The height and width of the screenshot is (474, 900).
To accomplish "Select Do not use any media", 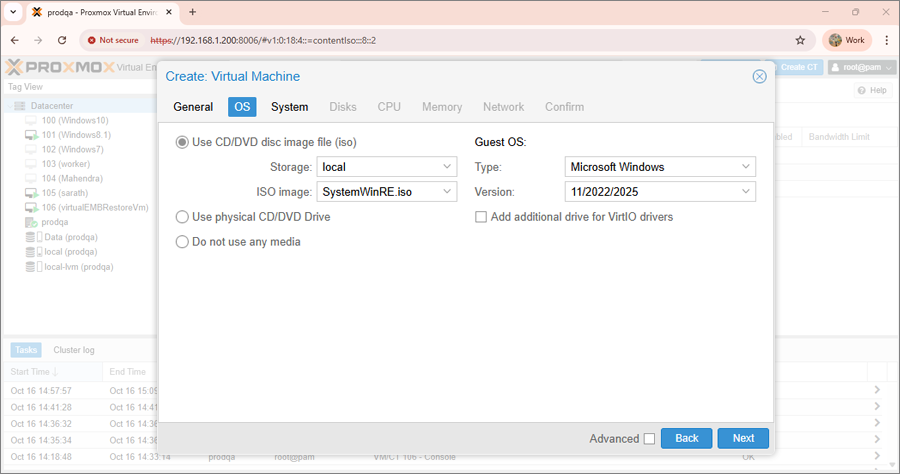I will [x=182, y=241].
